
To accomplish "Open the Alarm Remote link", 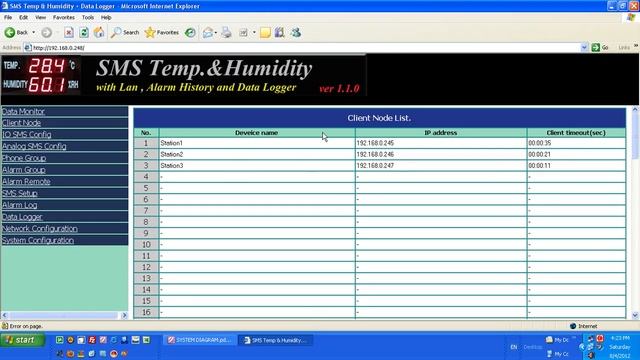I will click(x=26, y=182).
